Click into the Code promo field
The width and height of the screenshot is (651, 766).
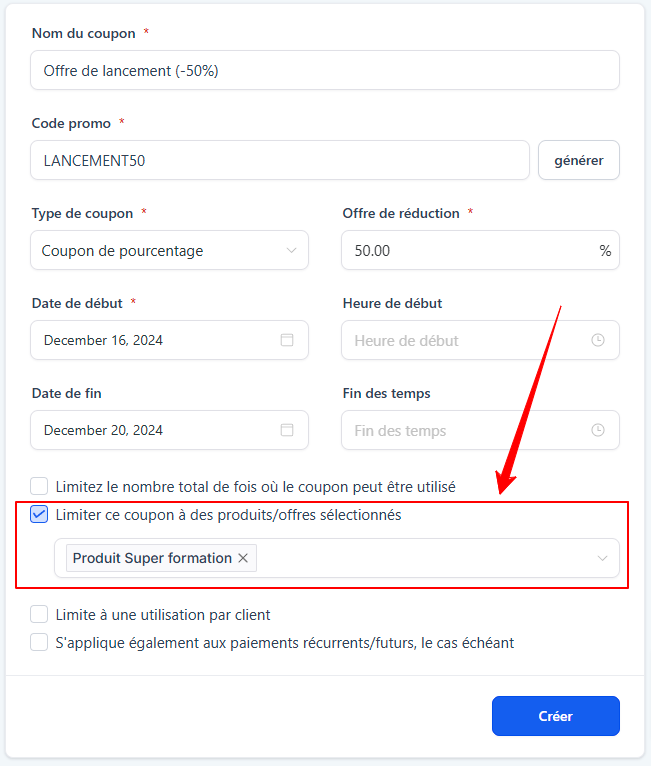[x=280, y=160]
